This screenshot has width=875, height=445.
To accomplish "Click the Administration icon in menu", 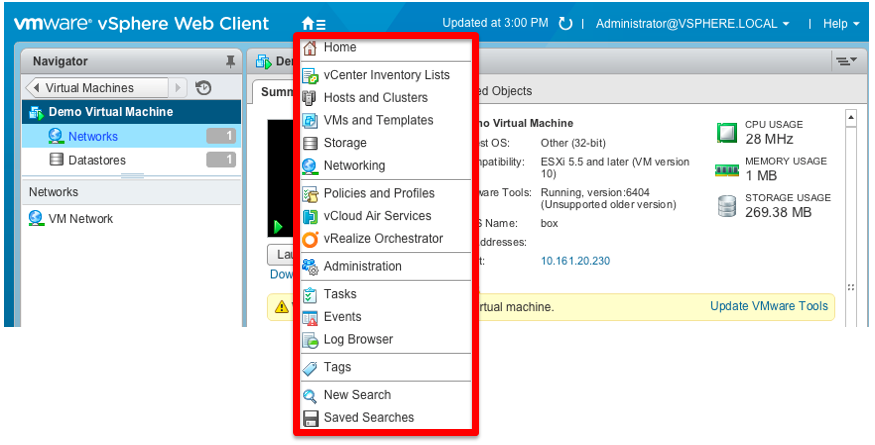I will pos(310,267).
